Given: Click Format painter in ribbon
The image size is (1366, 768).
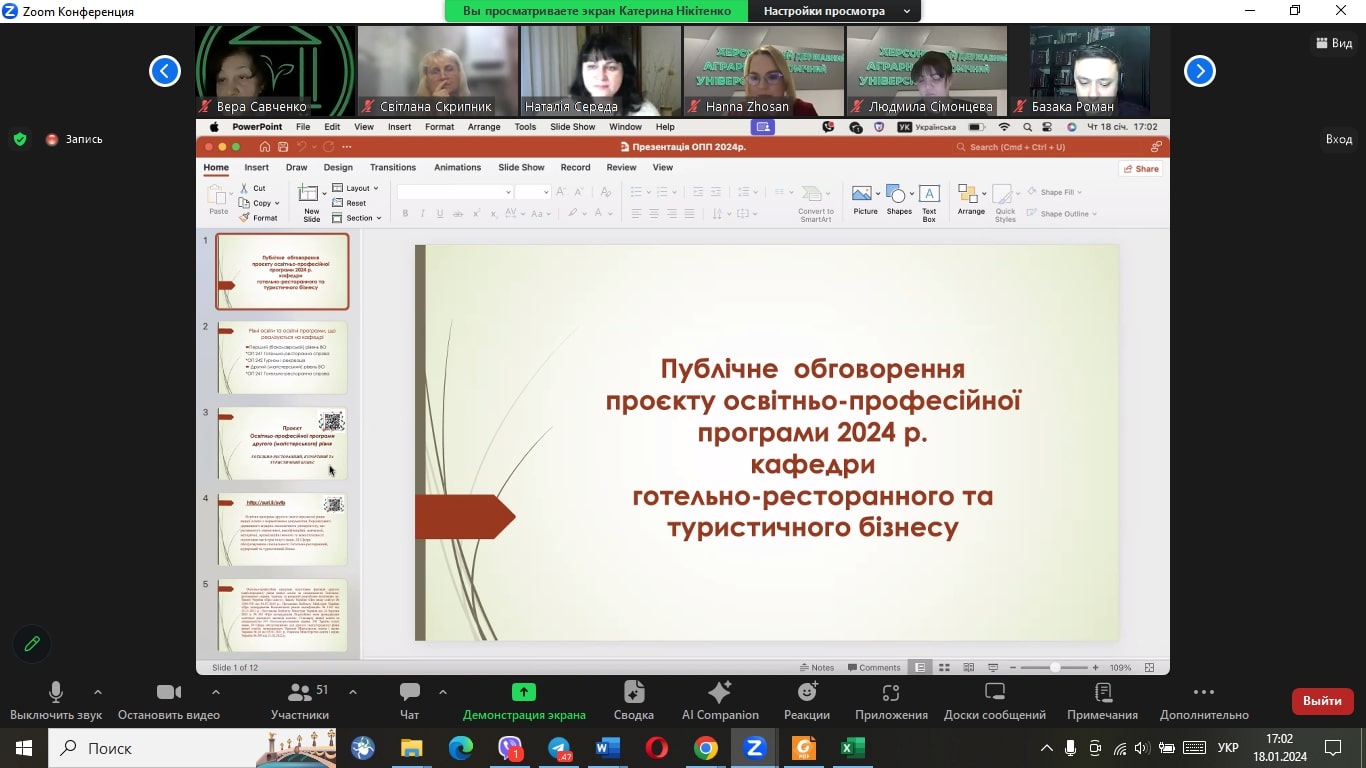Looking at the screenshot, I should 259,217.
